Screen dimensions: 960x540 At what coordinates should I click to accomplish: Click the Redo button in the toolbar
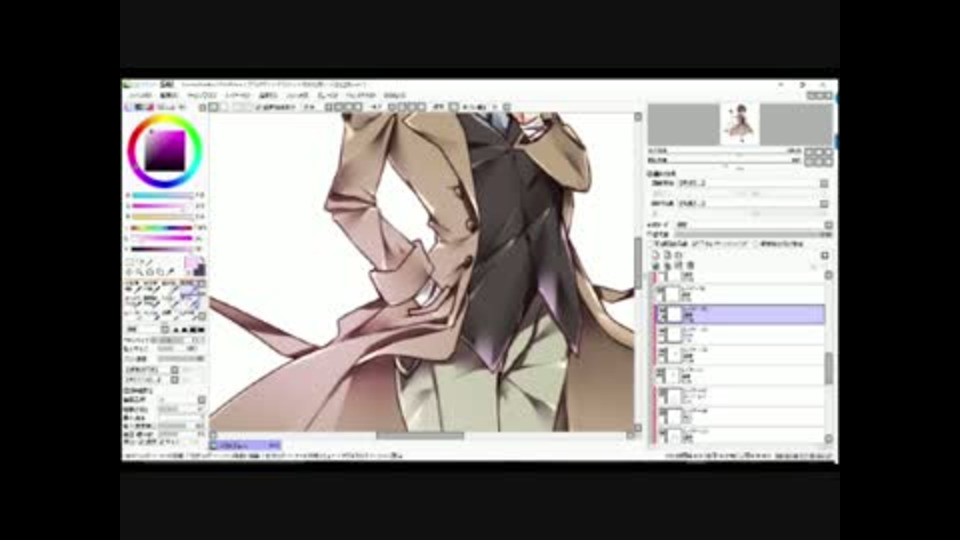224,107
